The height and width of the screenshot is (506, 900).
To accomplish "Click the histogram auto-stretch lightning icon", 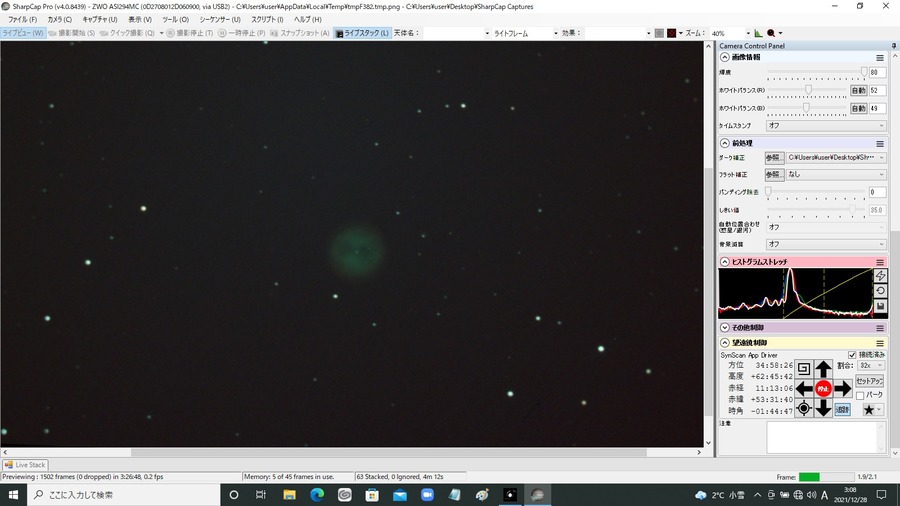I will coord(880,276).
